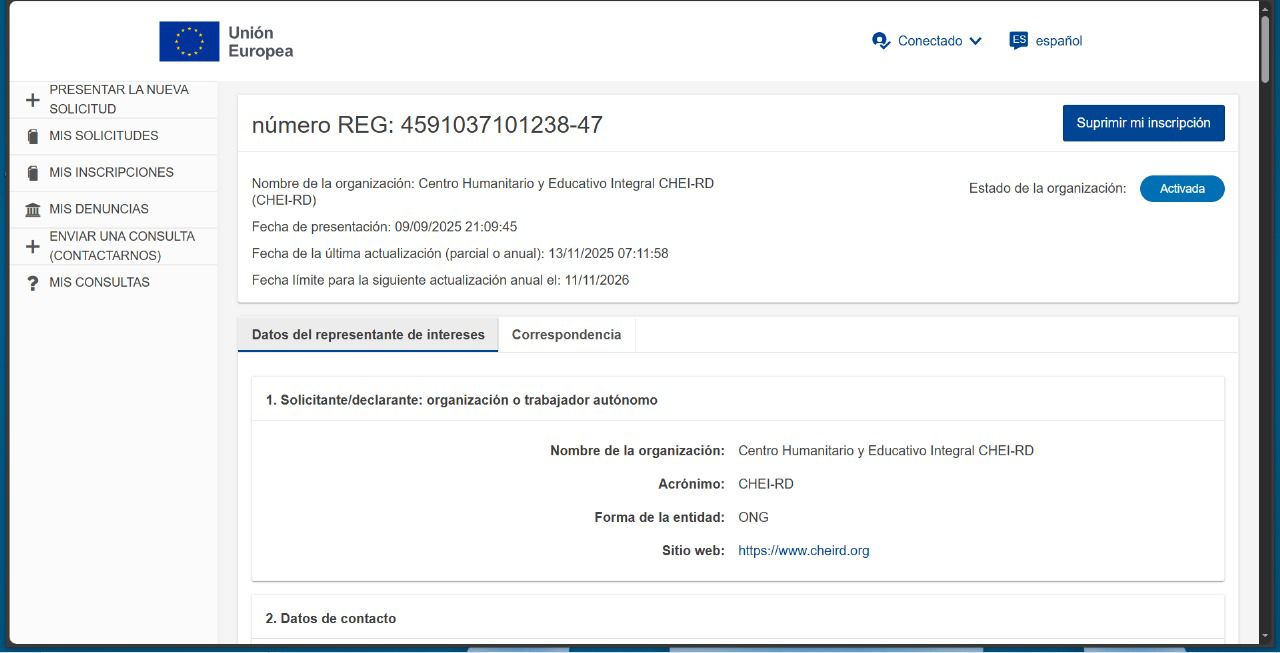Image resolution: width=1280 pixels, height=653 pixels.
Task: Click the plus icon for Presentar la Nueva Solicitud
Action: click(x=32, y=99)
